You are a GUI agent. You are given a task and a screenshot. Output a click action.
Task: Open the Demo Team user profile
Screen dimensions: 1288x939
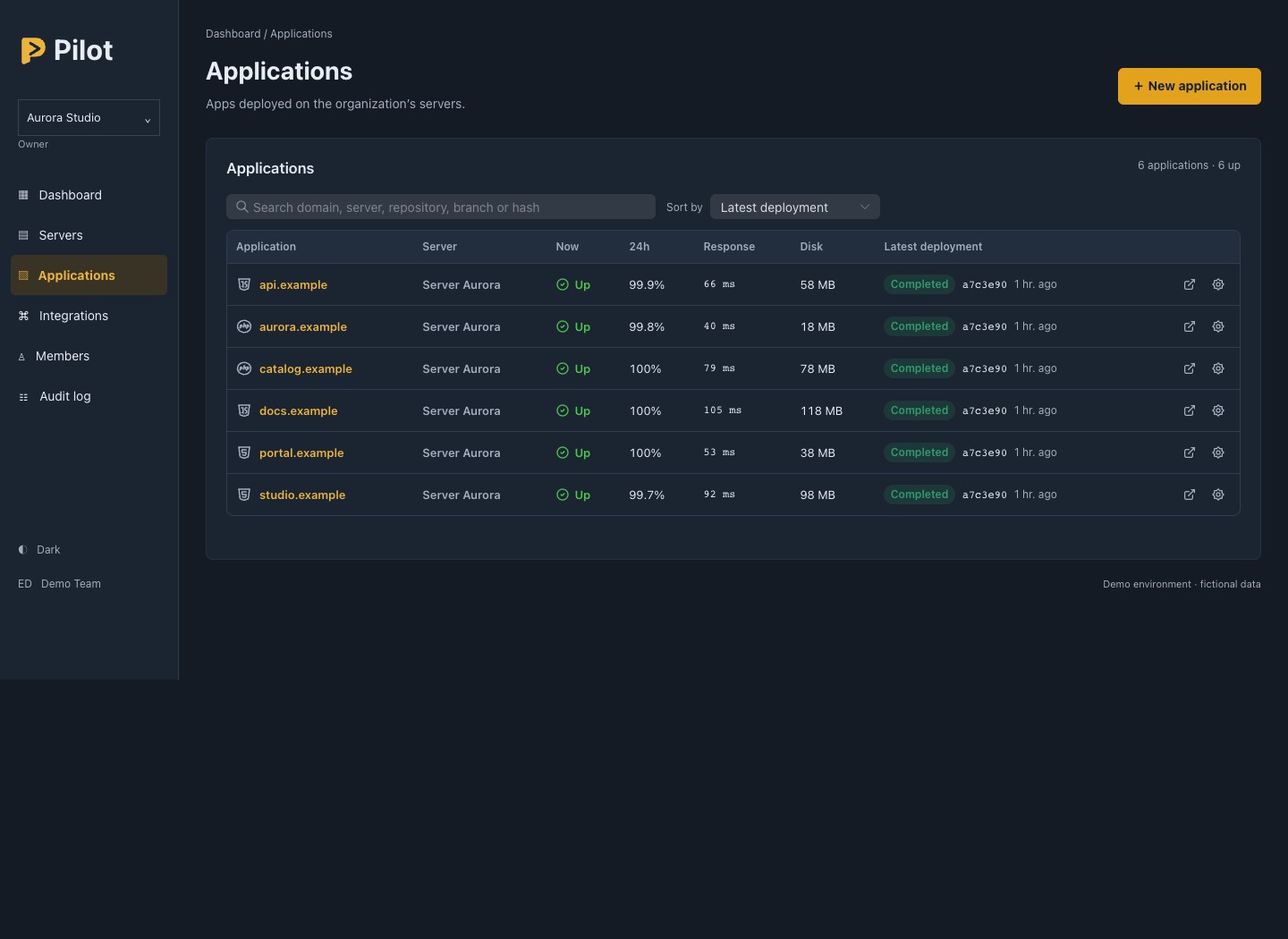pos(59,584)
